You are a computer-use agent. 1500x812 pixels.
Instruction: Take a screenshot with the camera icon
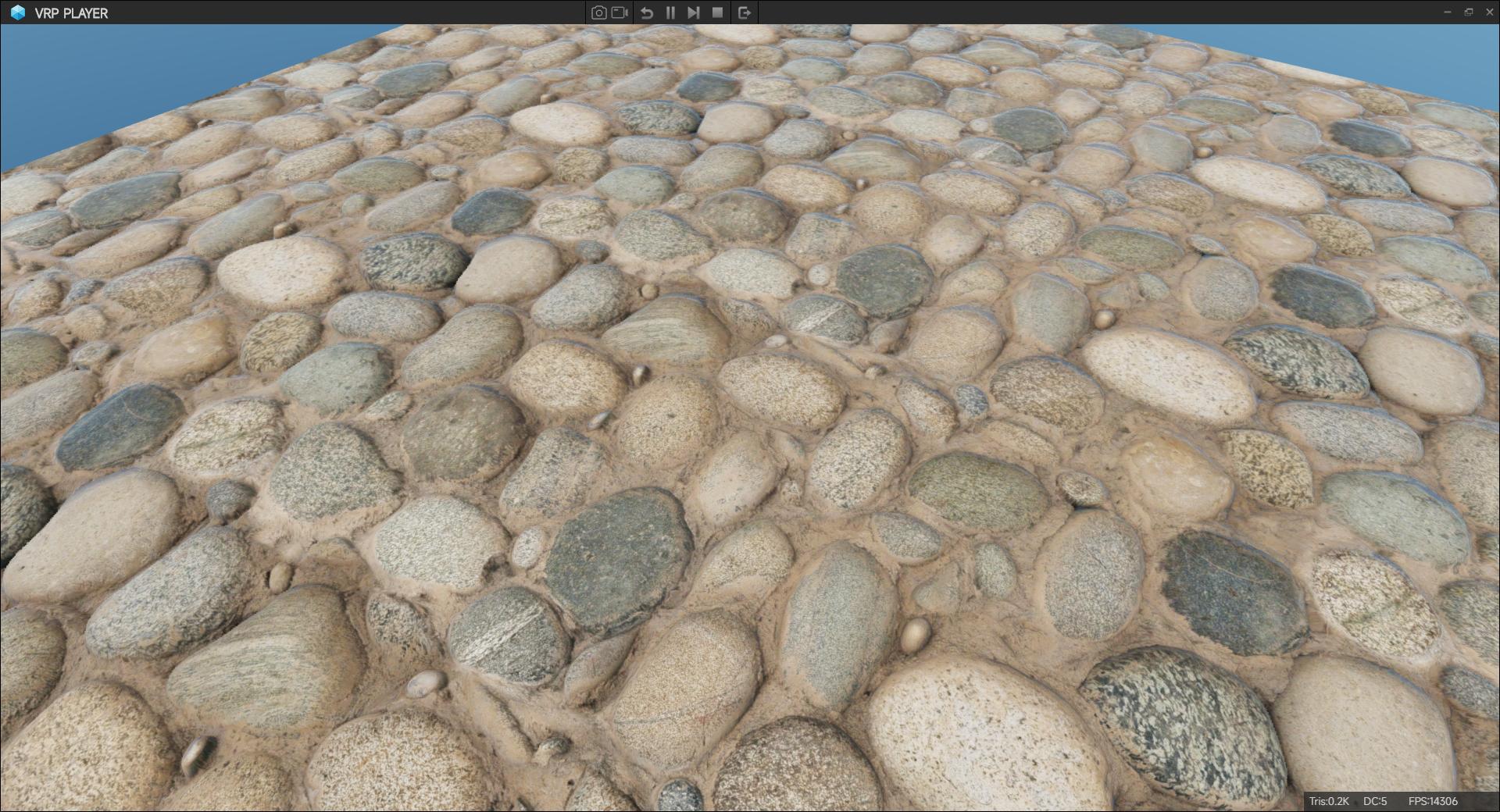(x=598, y=12)
